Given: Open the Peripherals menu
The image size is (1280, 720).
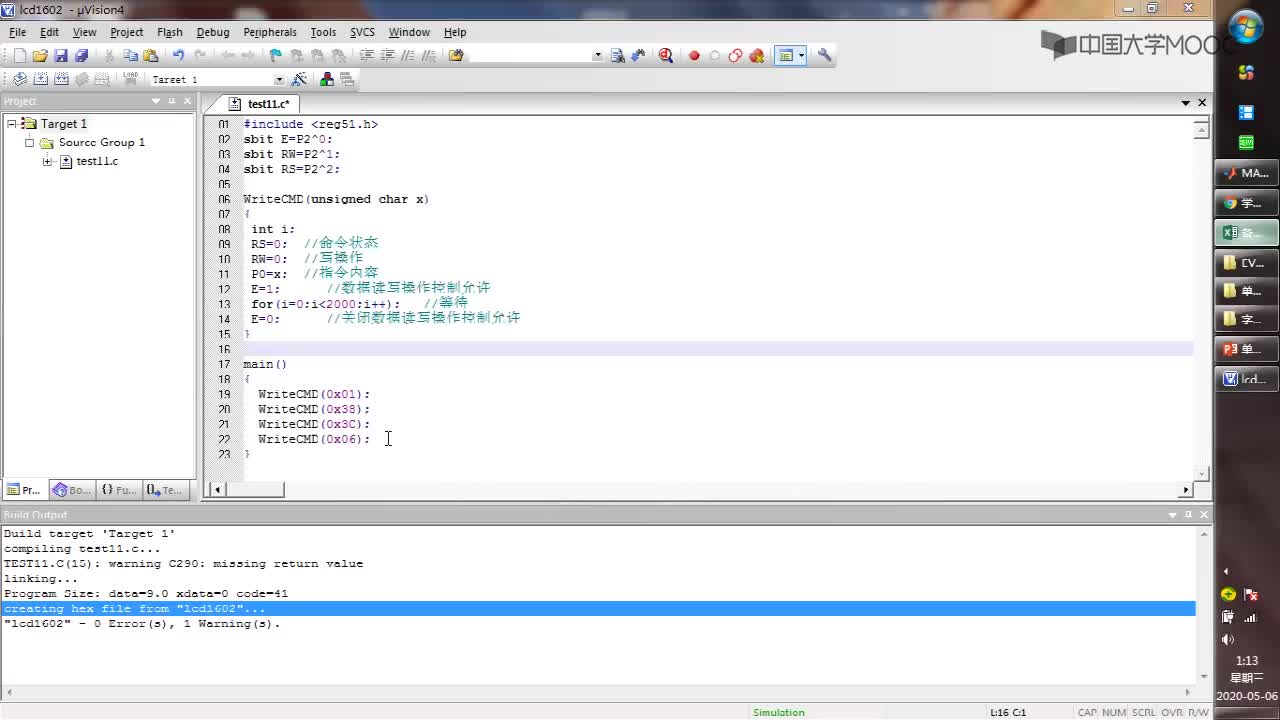Looking at the screenshot, I should tap(270, 32).
